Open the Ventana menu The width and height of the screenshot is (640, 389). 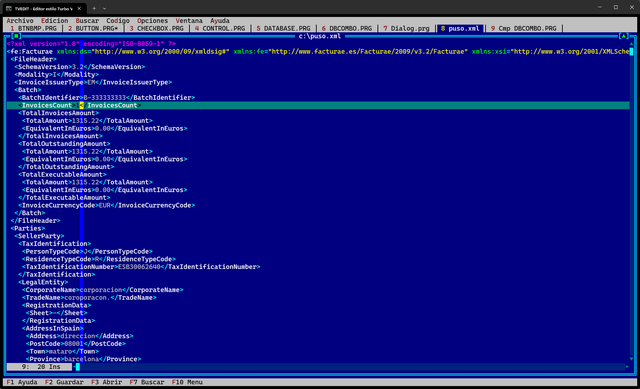click(x=189, y=20)
